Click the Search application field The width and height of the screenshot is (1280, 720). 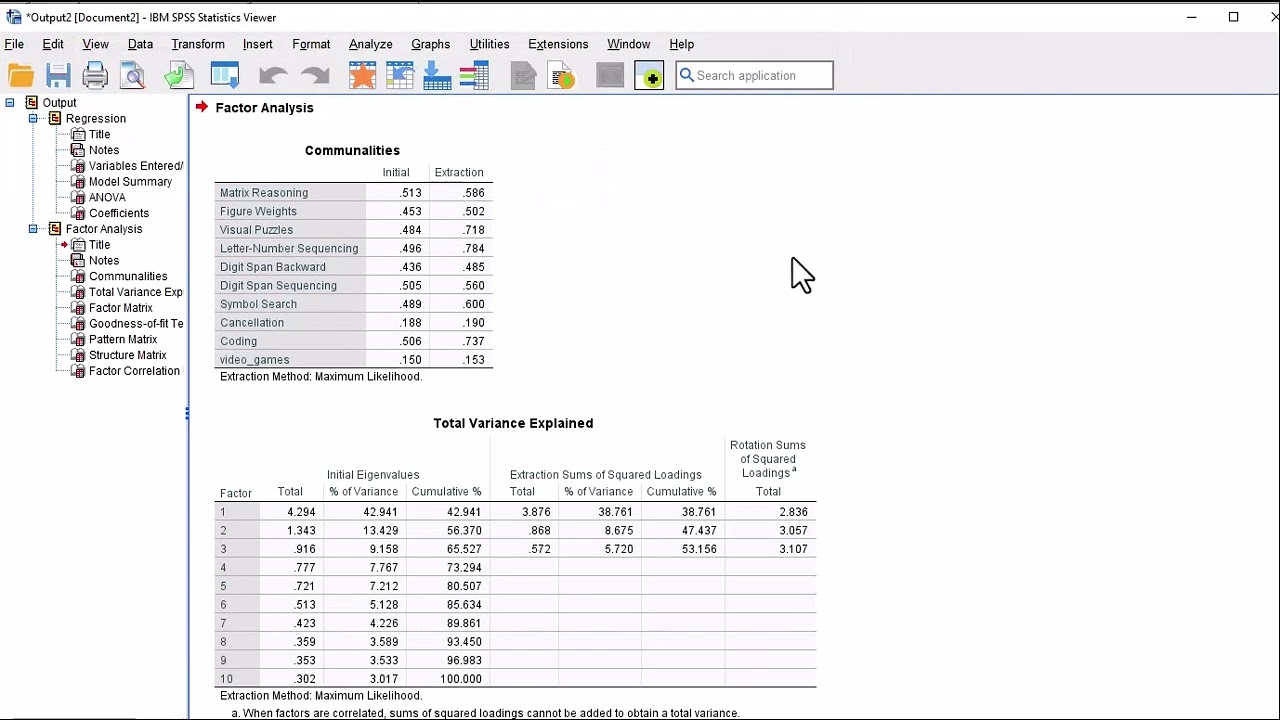click(754, 76)
